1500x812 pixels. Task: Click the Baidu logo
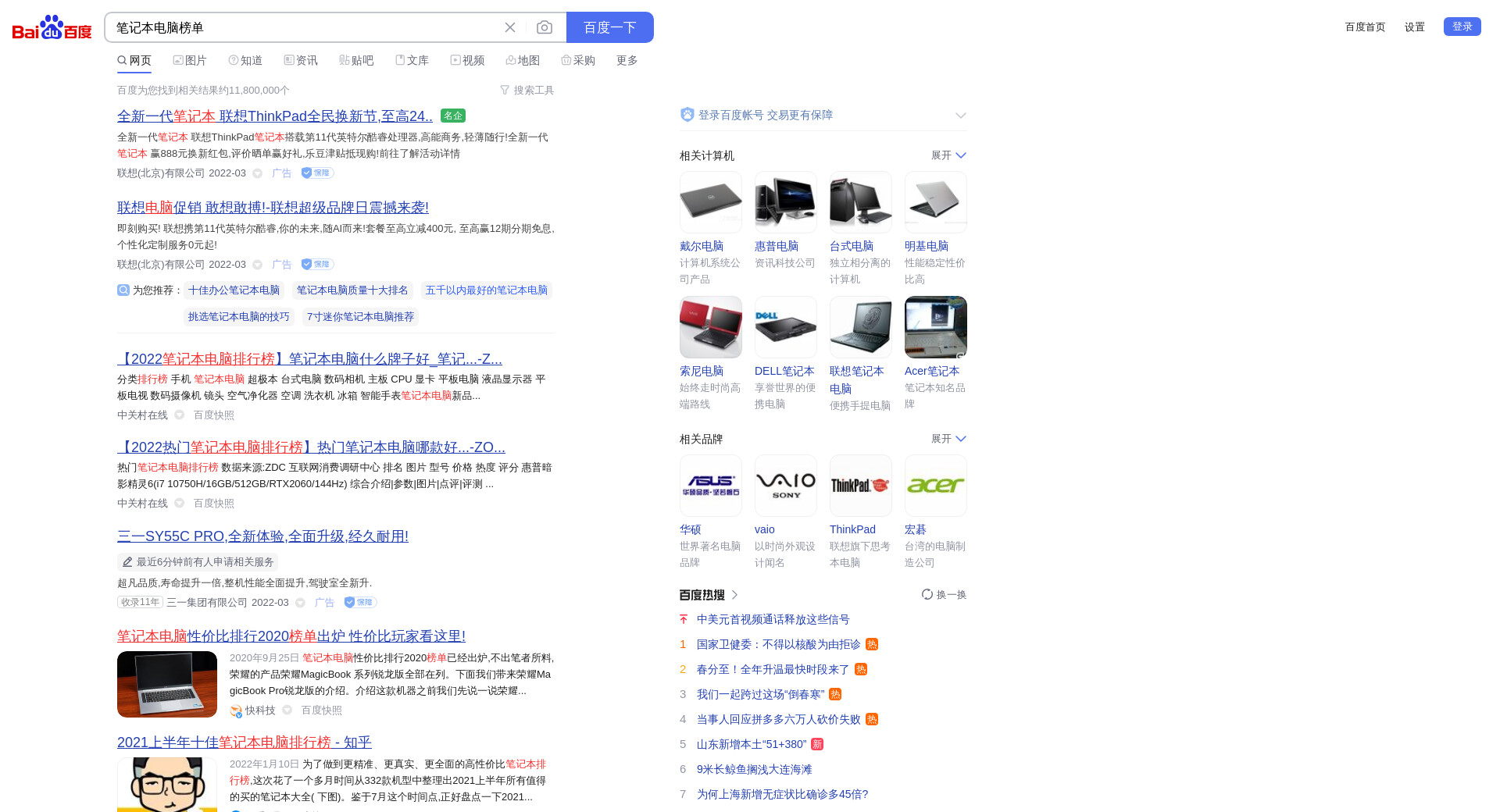52,27
